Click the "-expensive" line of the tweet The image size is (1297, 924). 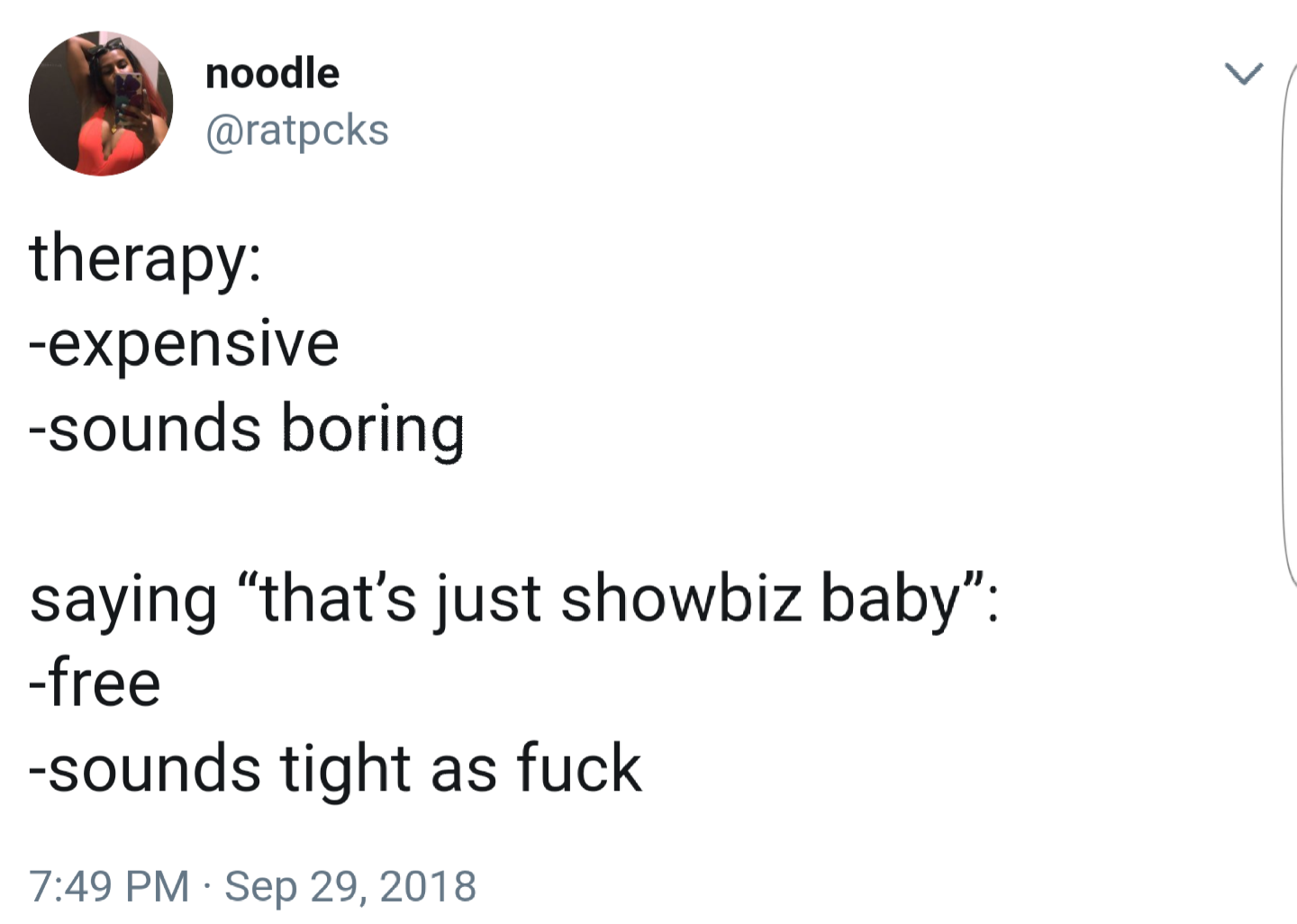point(185,343)
